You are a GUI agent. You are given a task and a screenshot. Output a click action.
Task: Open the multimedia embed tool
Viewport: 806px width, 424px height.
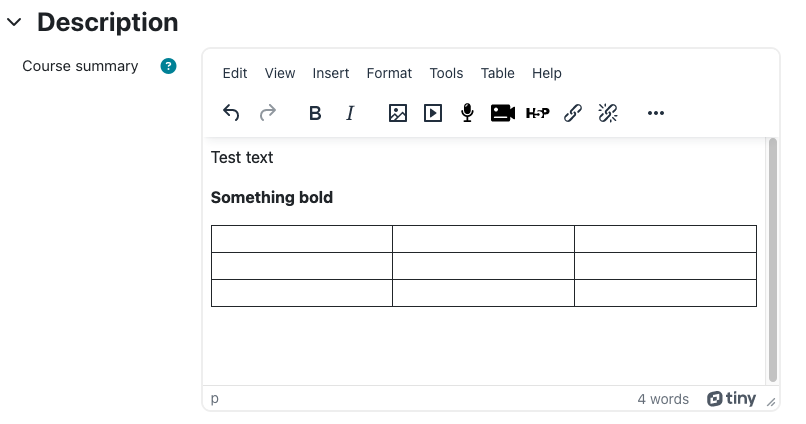[x=433, y=113]
